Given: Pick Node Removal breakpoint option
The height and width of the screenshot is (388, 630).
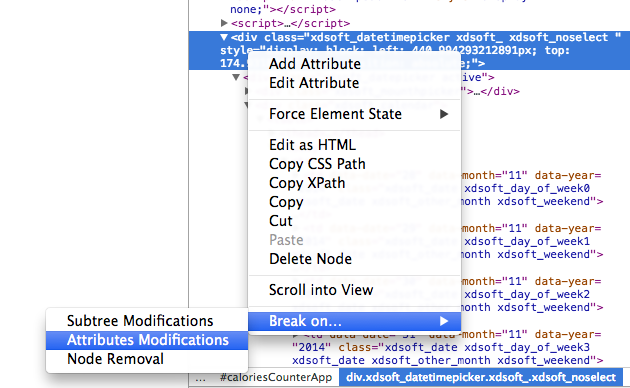Looking at the screenshot, I should pos(115,359).
